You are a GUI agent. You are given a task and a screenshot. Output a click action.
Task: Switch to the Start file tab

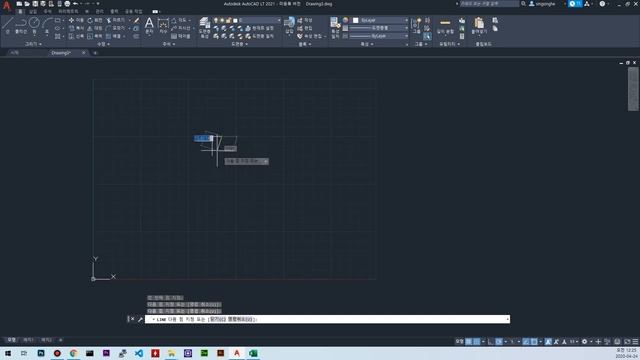point(15,53)
